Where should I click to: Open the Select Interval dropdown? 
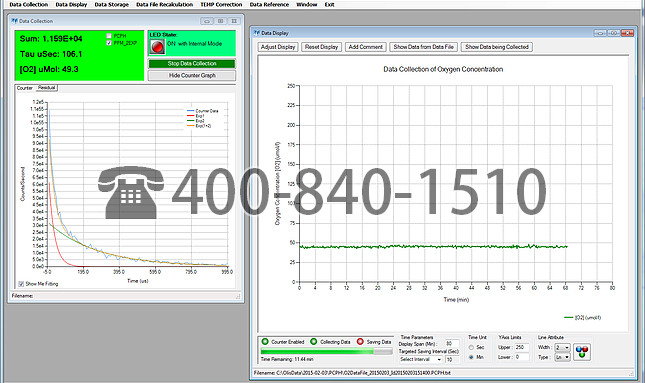pyautogui.click(x=420, y=359)
